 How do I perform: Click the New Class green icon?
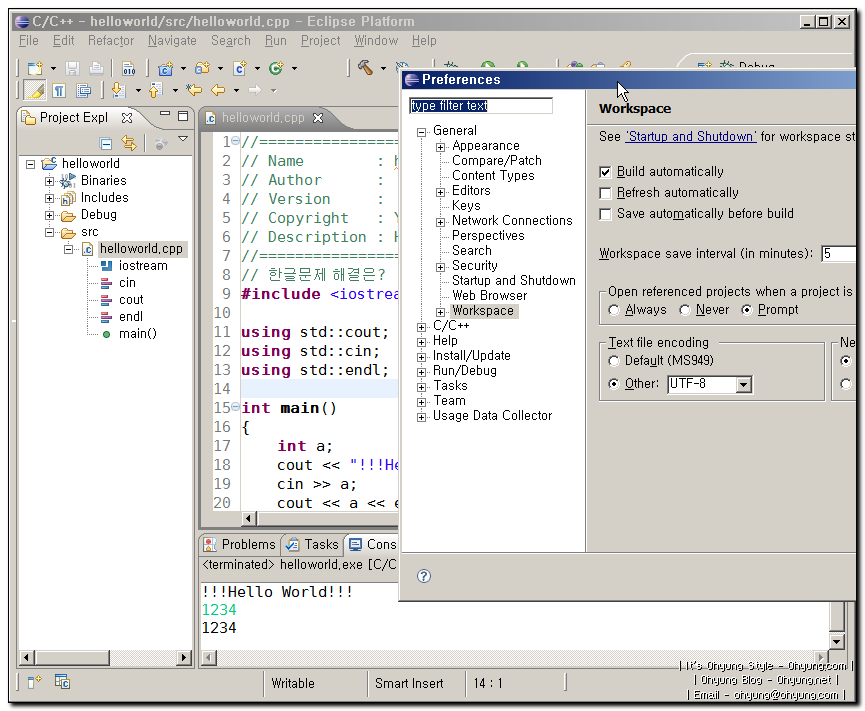coord(276,68)
